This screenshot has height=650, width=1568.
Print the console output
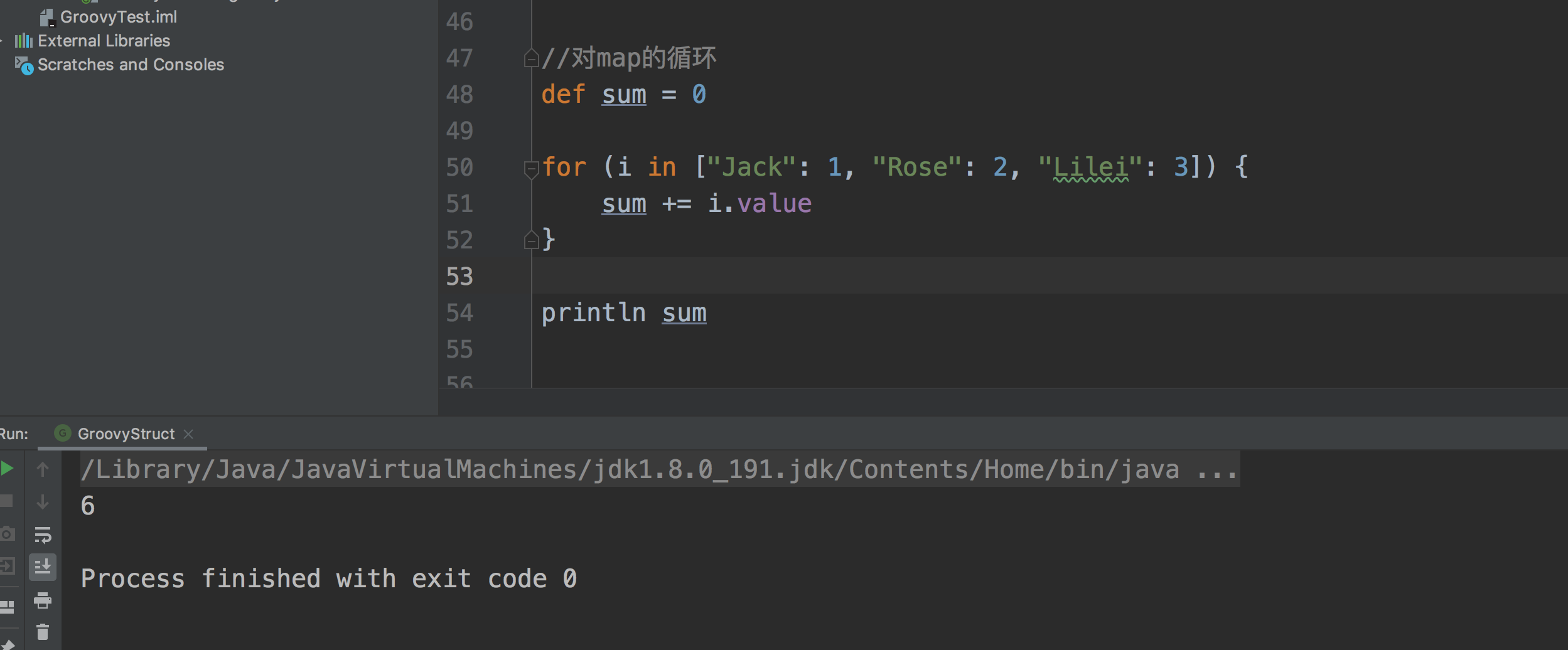pyautogui.click(x=43, y=600)
